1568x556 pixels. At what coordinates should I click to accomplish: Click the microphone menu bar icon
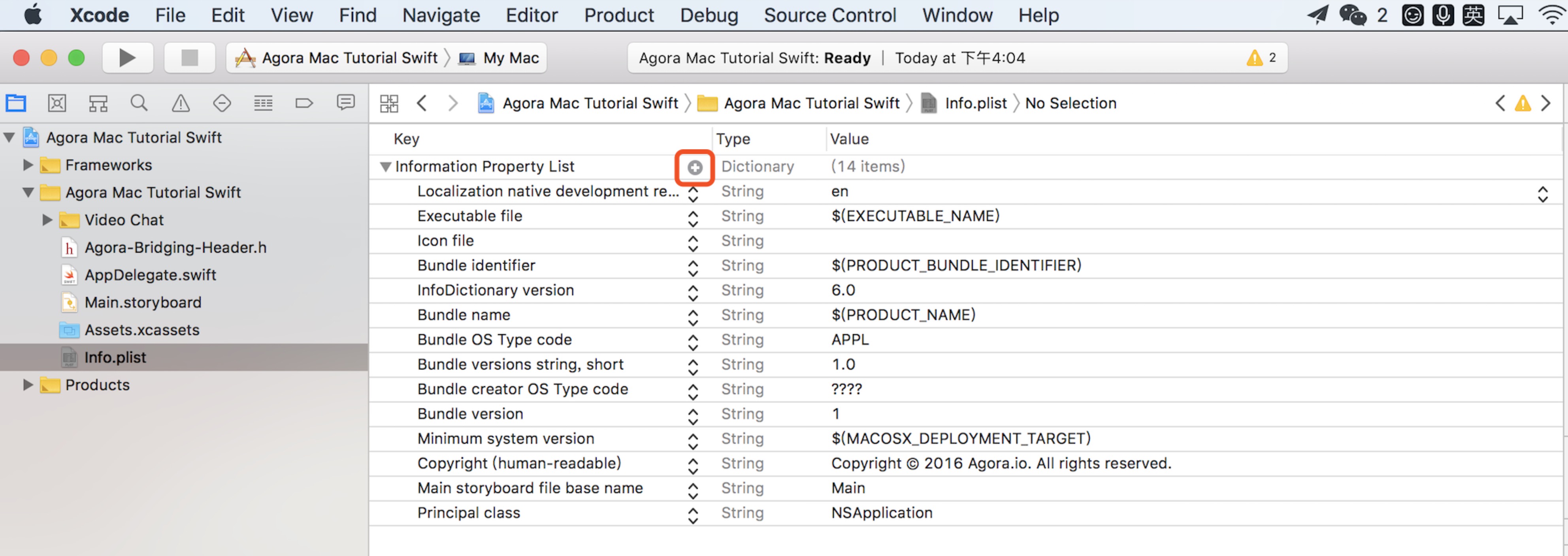pyautogui.click(x=1443, y=15)
